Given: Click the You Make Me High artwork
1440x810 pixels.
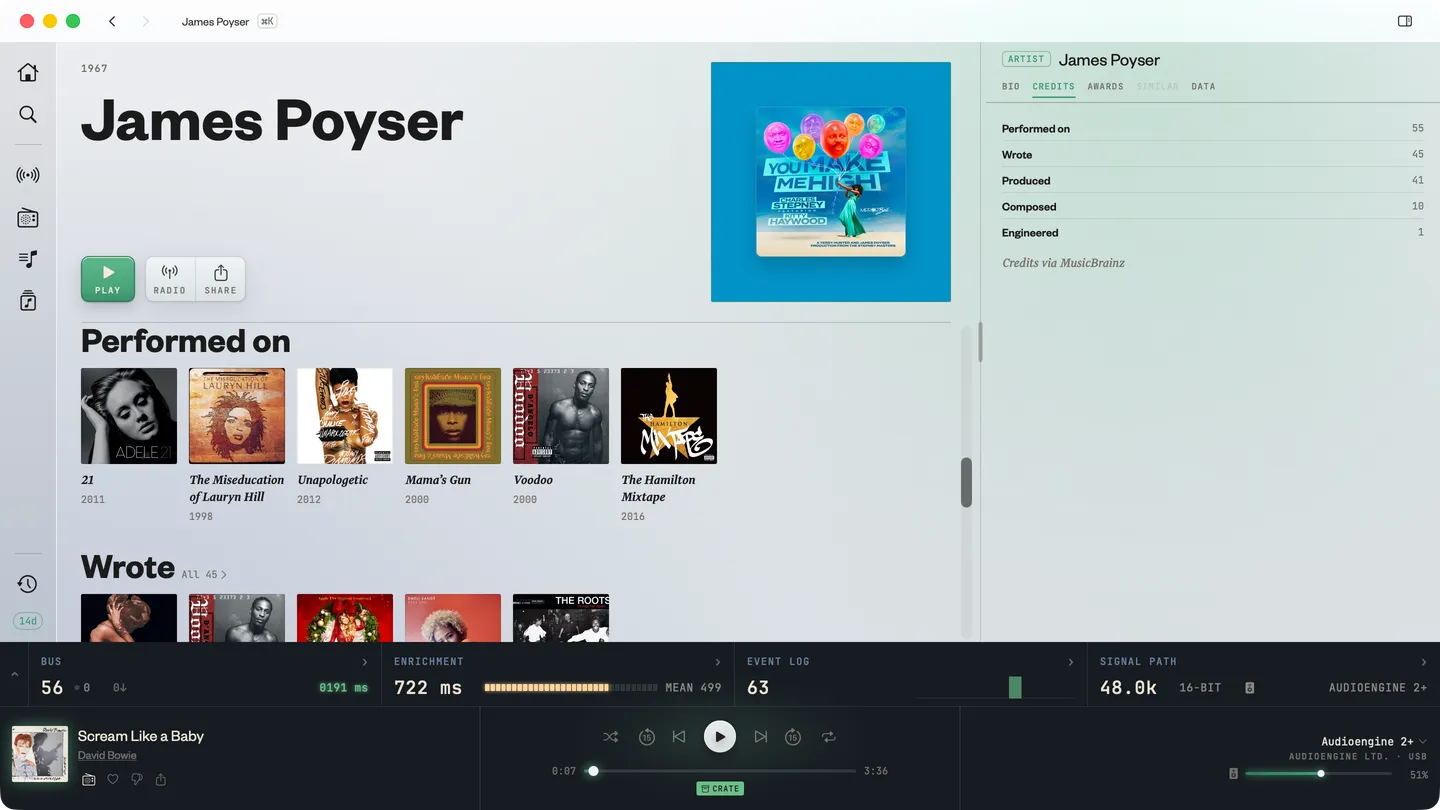Looking at the screenshot, I should pos(831,182).
